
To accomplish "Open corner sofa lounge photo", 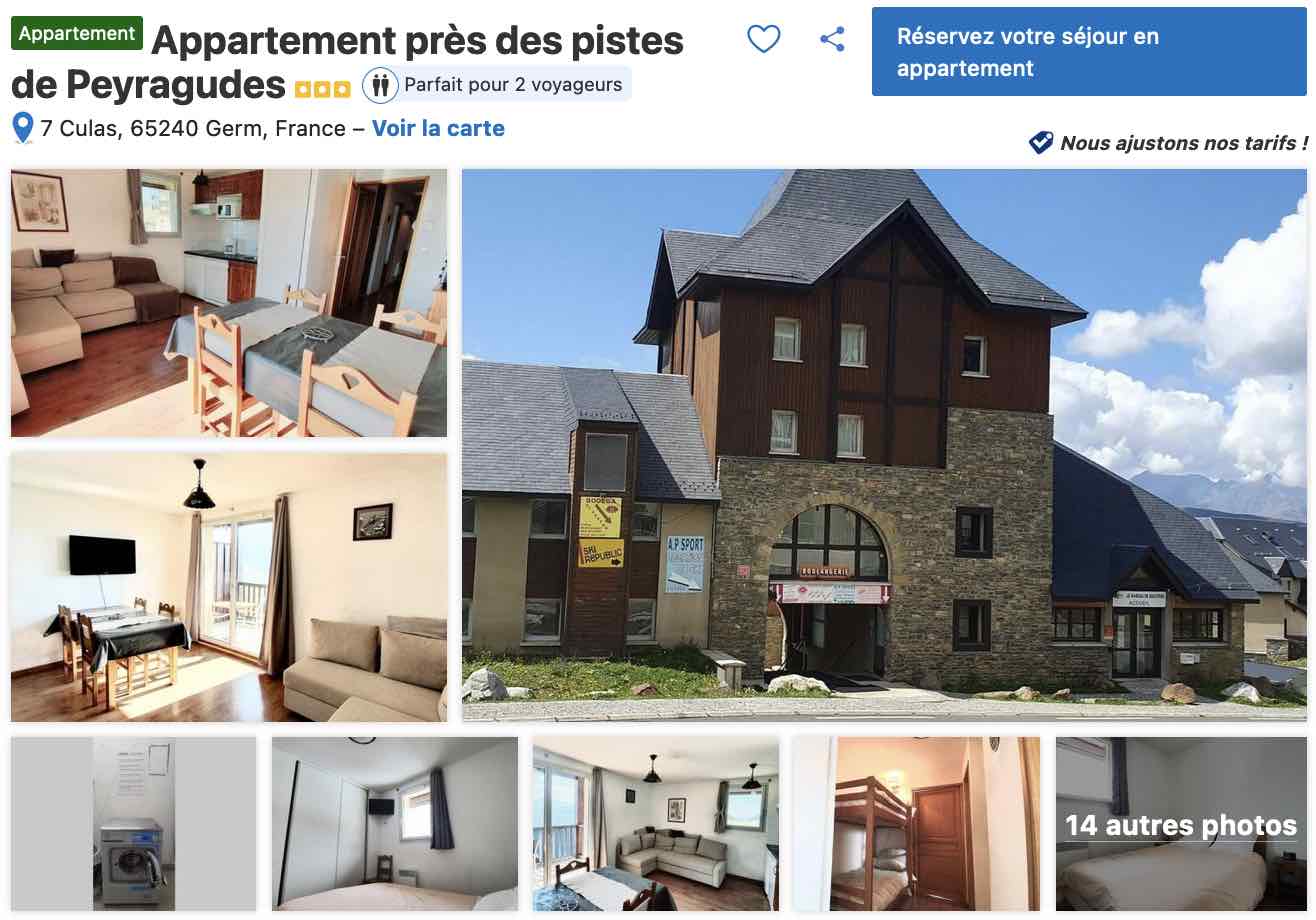I will tap(656, 824).
